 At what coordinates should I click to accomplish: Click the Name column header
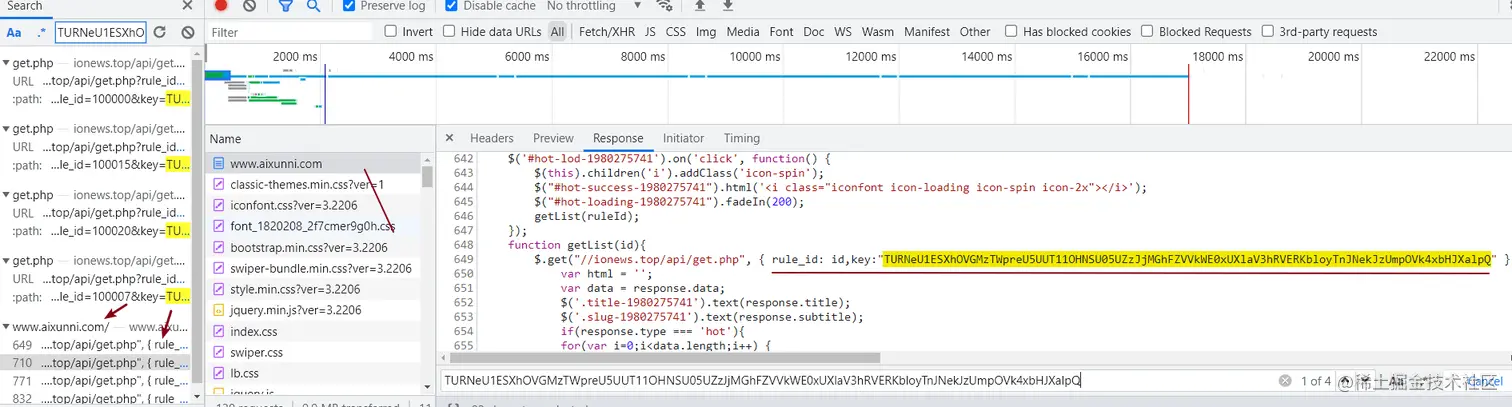[x=320, y=139]
